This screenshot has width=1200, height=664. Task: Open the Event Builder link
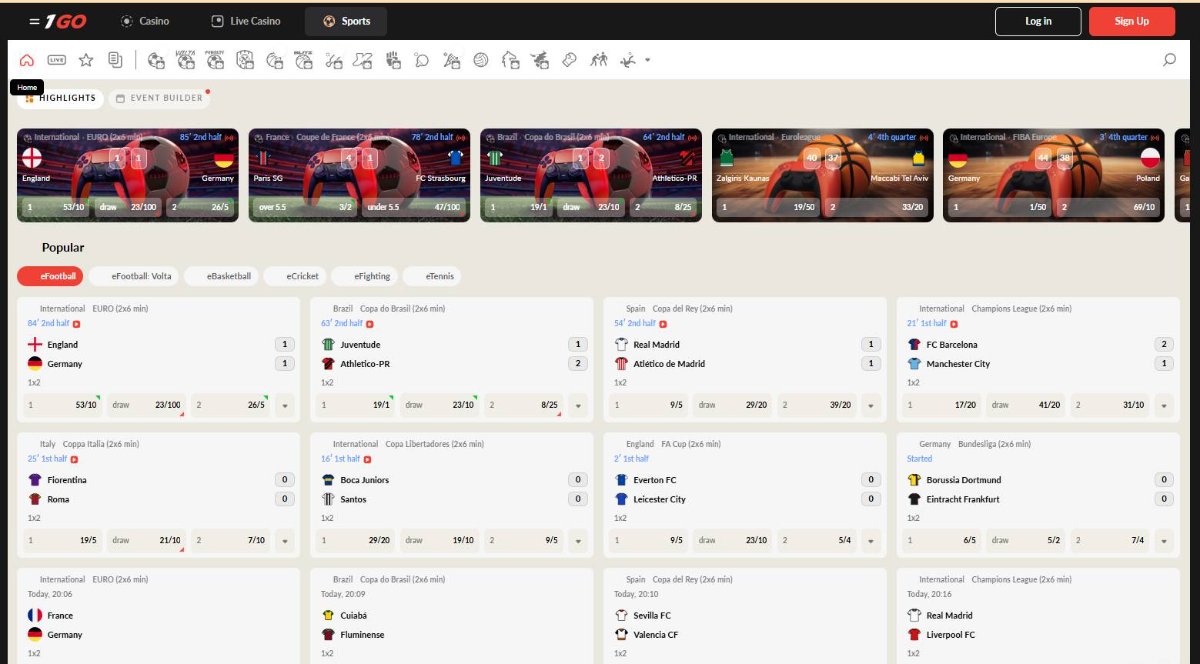pos(160,98)
